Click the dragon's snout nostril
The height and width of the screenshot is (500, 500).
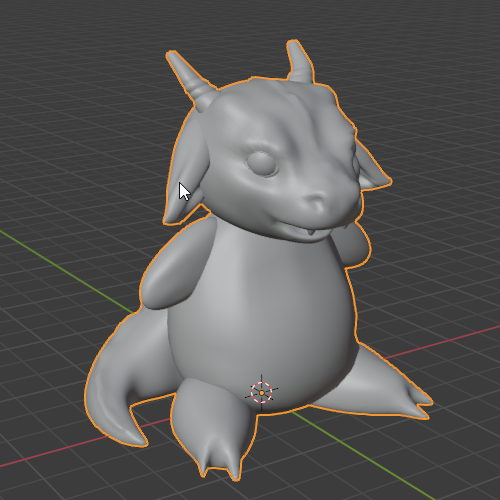pos(315,201)
